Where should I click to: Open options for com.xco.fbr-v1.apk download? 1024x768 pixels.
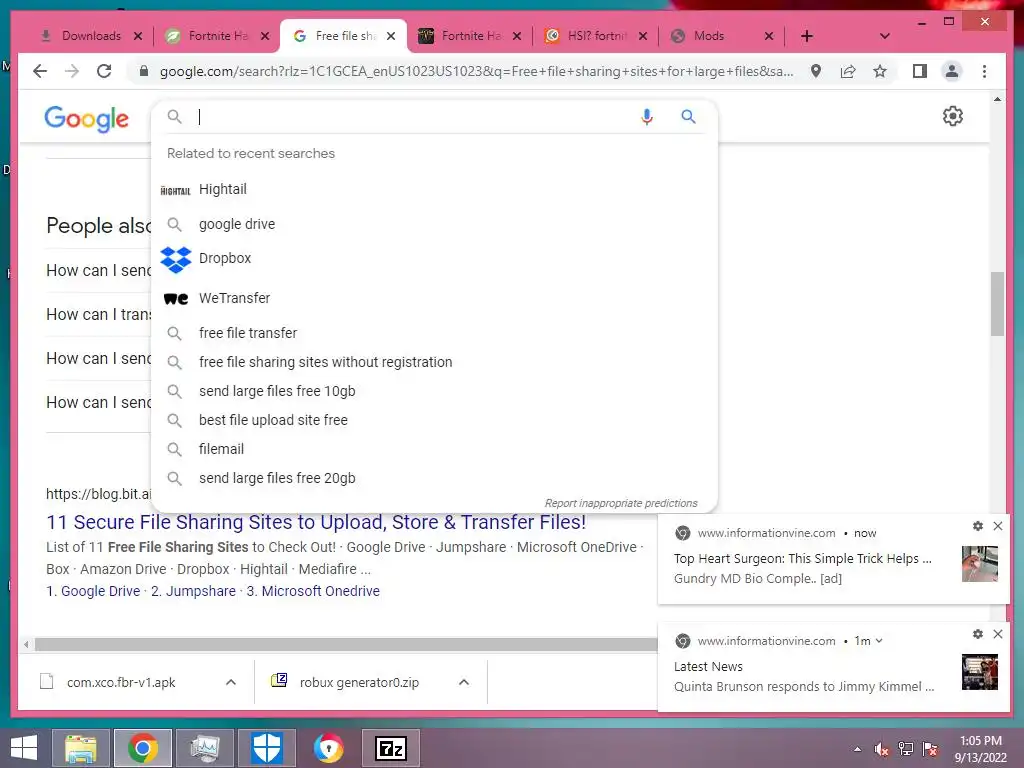point(231,682)
